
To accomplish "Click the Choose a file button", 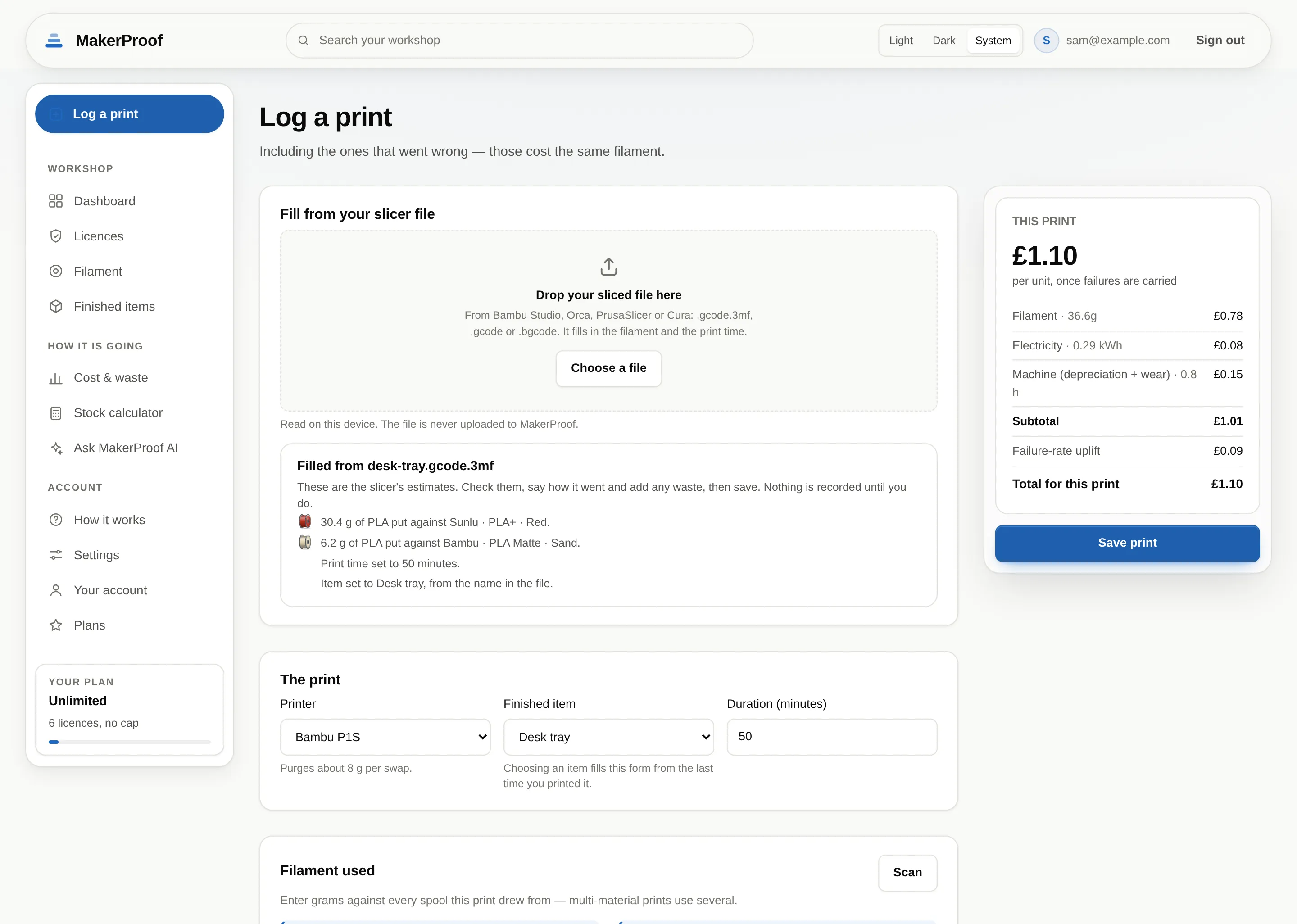I will (x=609, y=368).
